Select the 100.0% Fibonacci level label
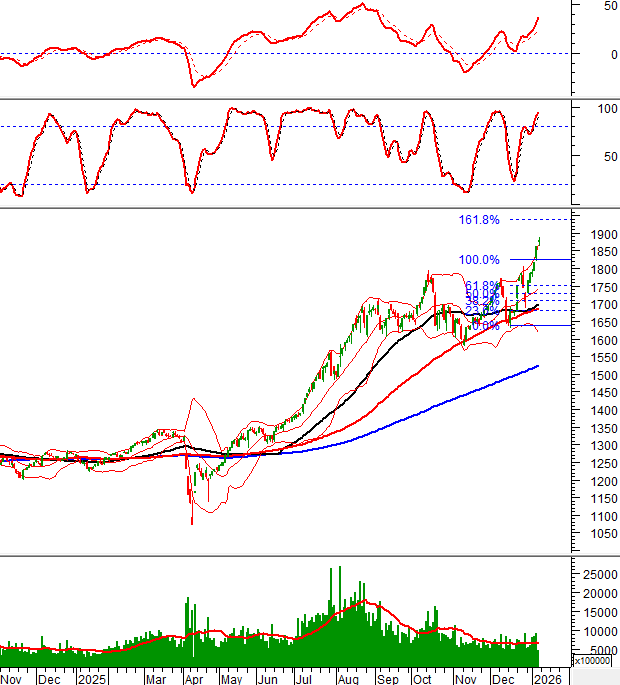Image resolution: width=620 pixels, height=685 pixels. (x=478, y=260)
